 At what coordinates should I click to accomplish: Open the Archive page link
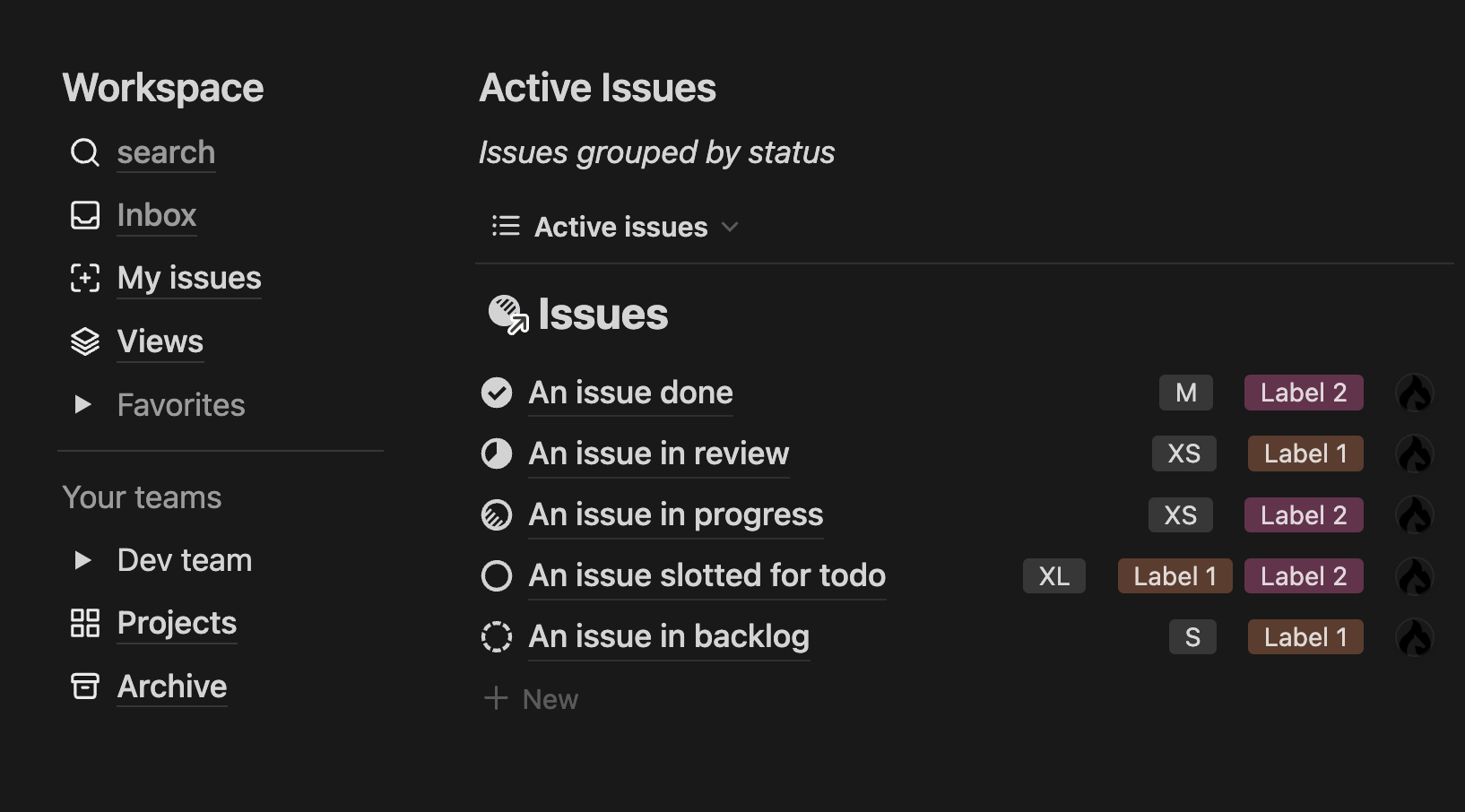[x=172, y=687]
